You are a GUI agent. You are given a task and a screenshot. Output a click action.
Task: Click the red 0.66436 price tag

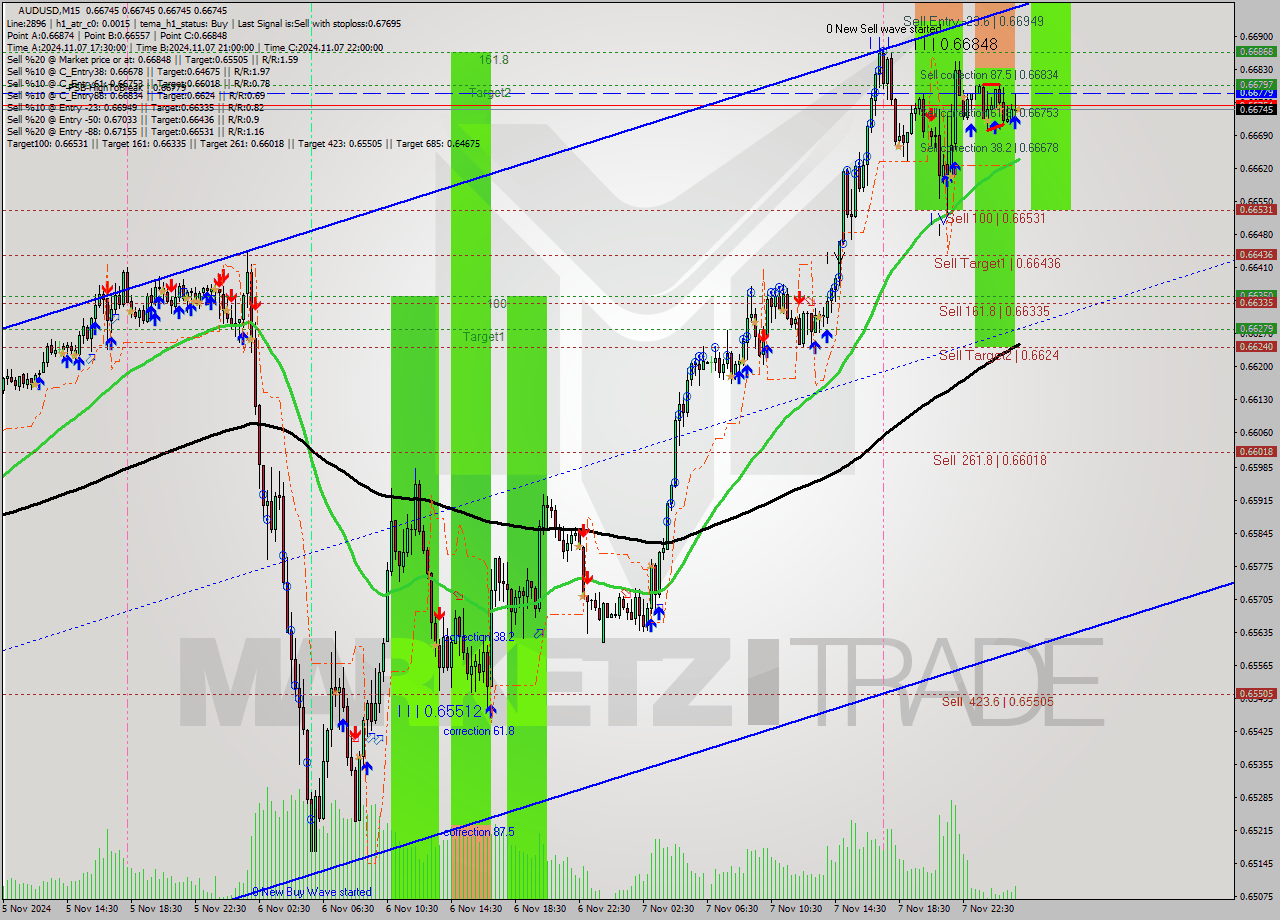pyautogui.click(x=1256, y=255)
